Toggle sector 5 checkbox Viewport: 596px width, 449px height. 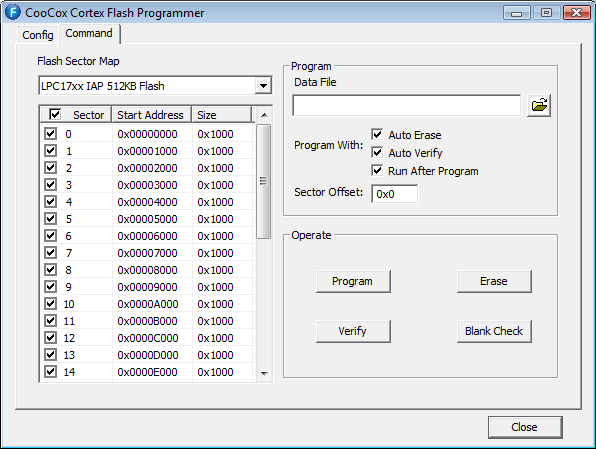pos(50,219)
